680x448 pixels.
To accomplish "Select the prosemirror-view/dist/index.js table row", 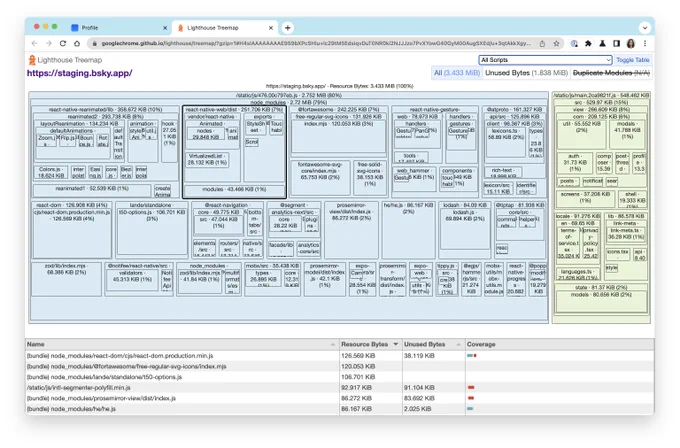I will [340, 398].
